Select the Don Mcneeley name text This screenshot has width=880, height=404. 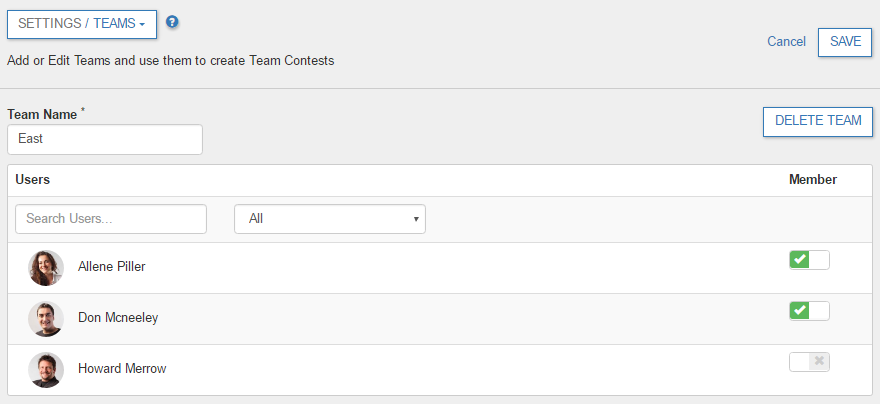(x=118, y=318)
